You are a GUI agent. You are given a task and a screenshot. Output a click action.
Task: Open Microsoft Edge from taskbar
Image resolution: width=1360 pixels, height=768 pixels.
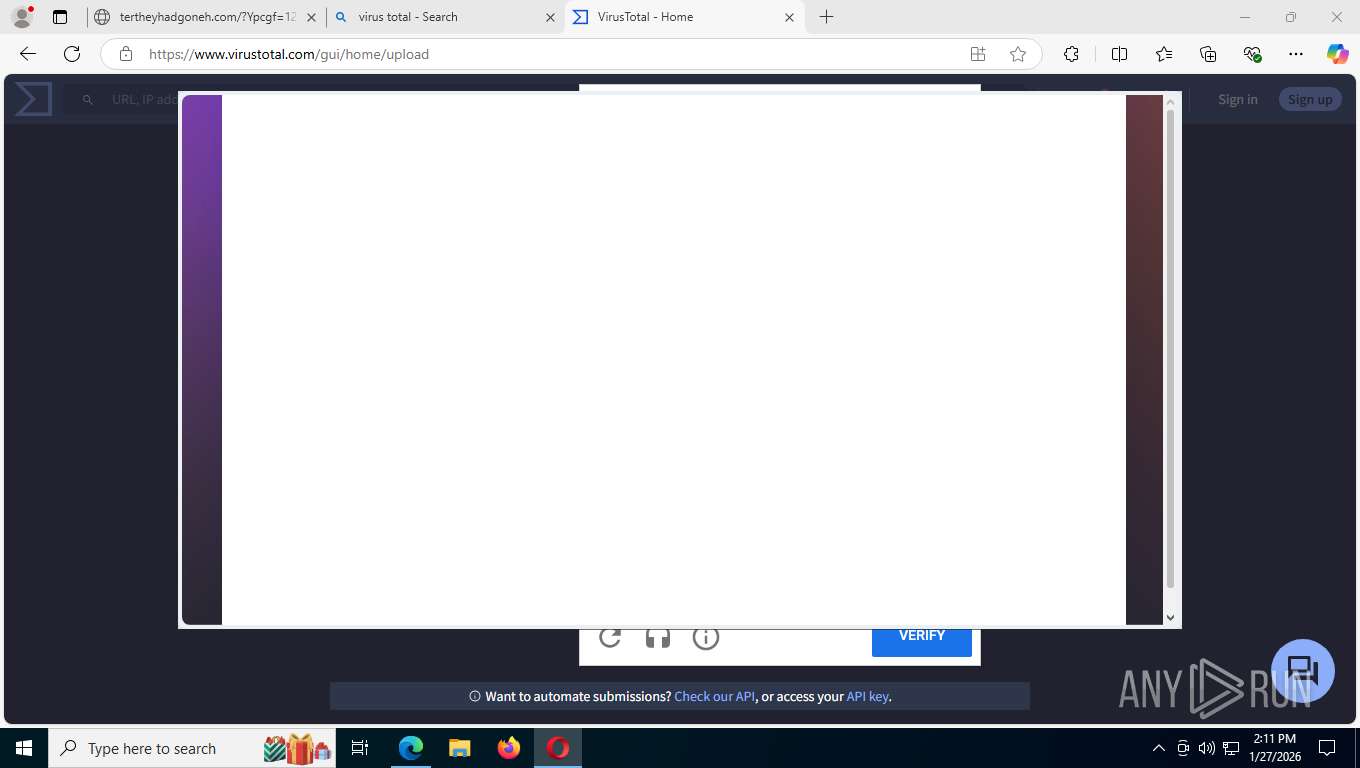tap(411, 748)
